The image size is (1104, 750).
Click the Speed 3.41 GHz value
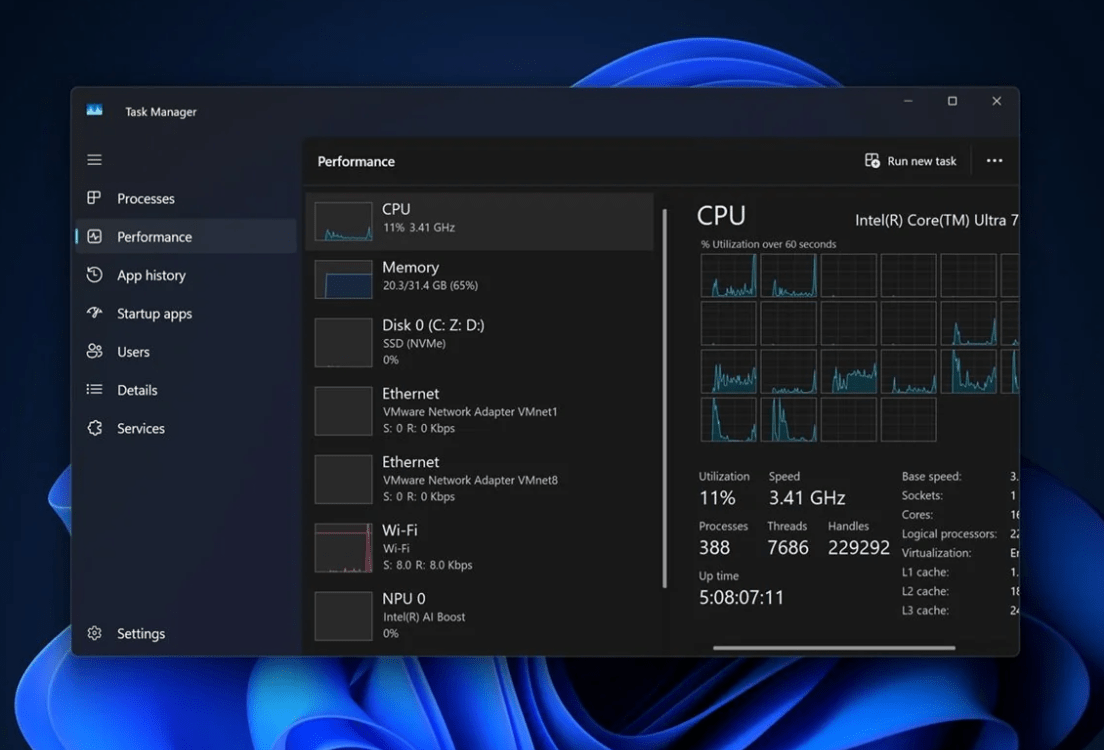coord(806,498)
